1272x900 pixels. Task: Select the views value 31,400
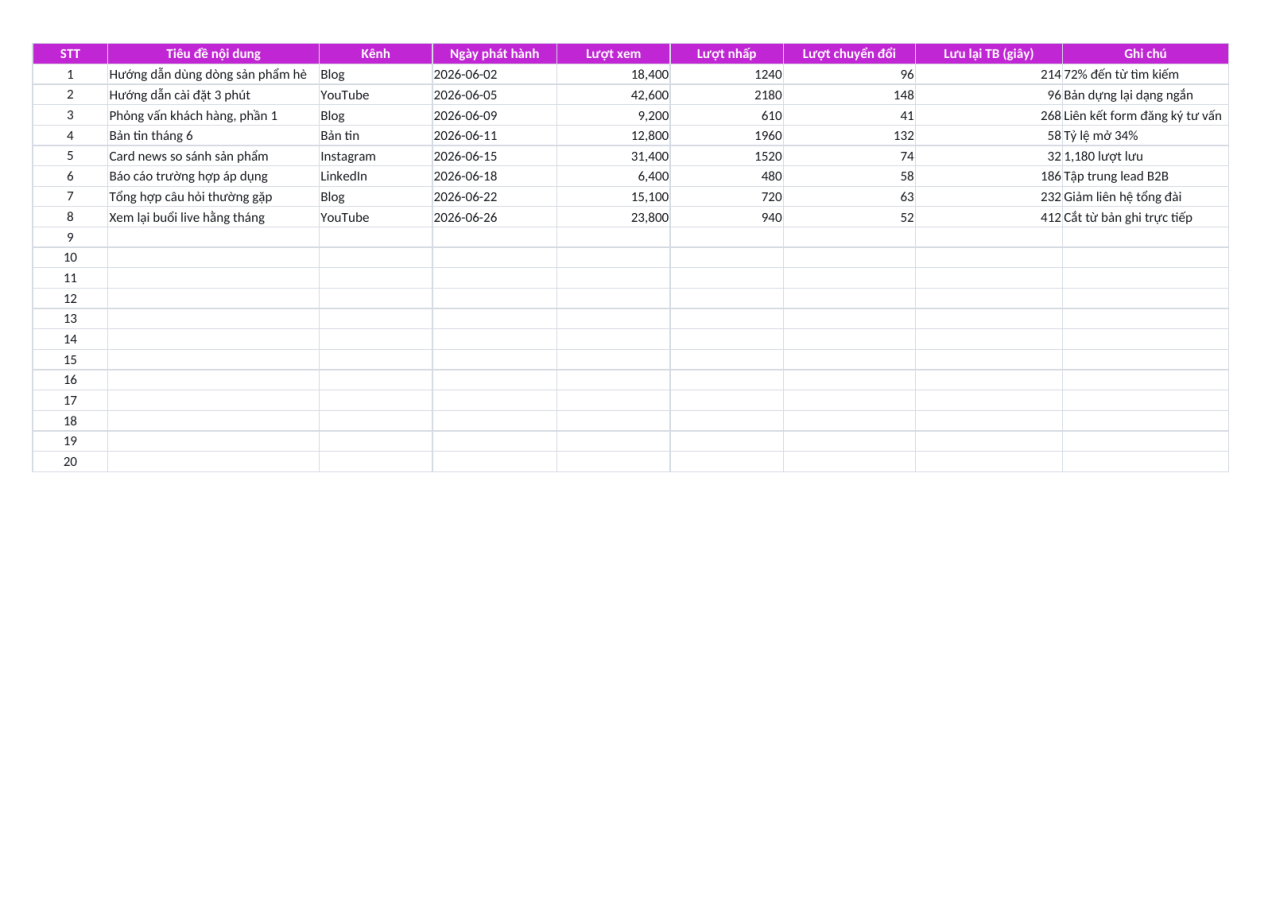[613, 156]
